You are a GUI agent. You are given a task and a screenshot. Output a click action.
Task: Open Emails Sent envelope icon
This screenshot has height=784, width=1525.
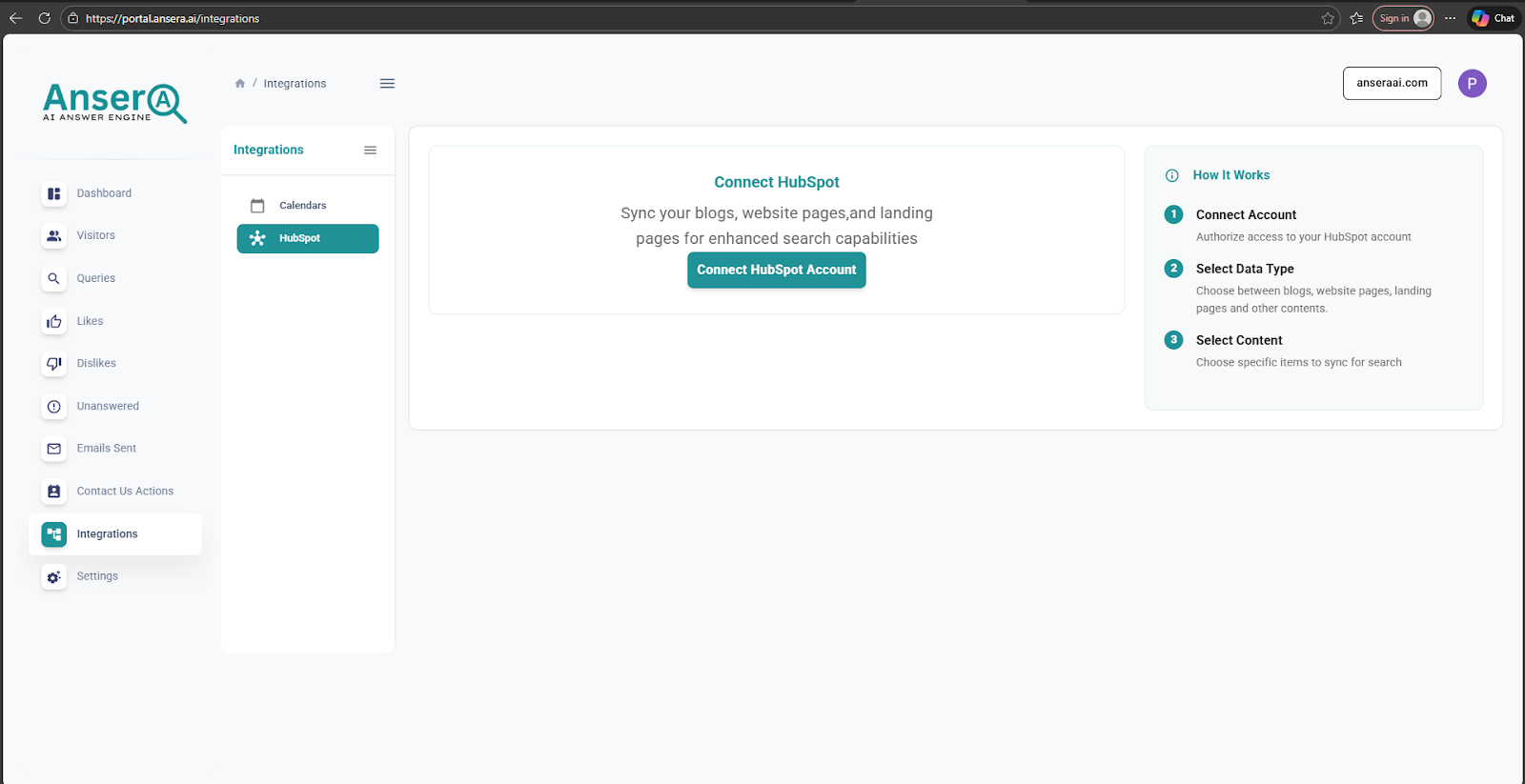pyautogui.click(x=54, y=449)
